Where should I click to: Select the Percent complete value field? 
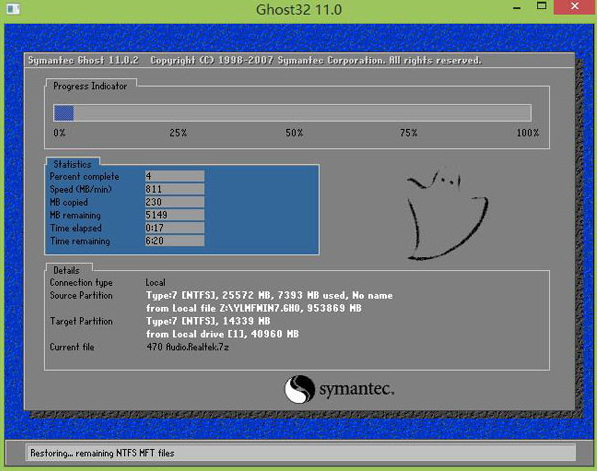[x=174, y=176]
